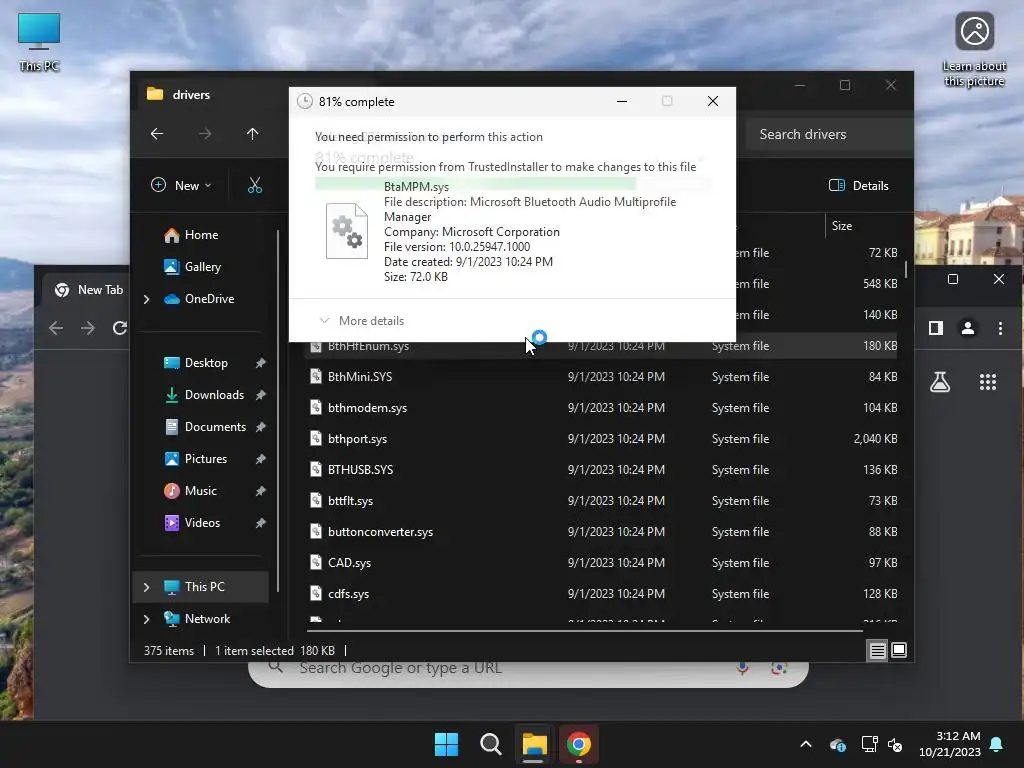Click the pin icon next to Downloads

pos(261,394)
